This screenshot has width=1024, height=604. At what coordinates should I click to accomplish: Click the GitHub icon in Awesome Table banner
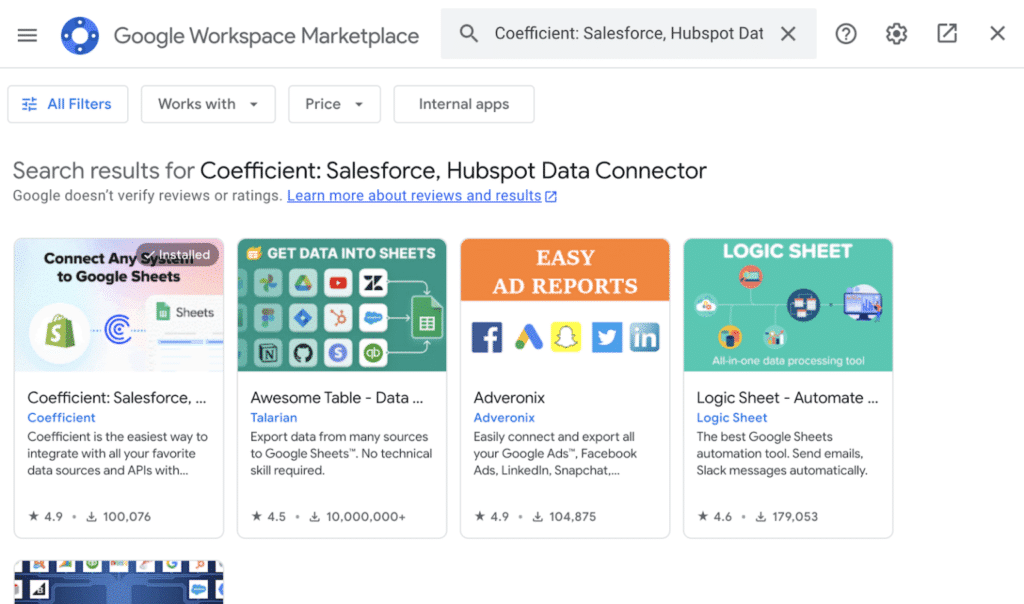coord(302,353)
